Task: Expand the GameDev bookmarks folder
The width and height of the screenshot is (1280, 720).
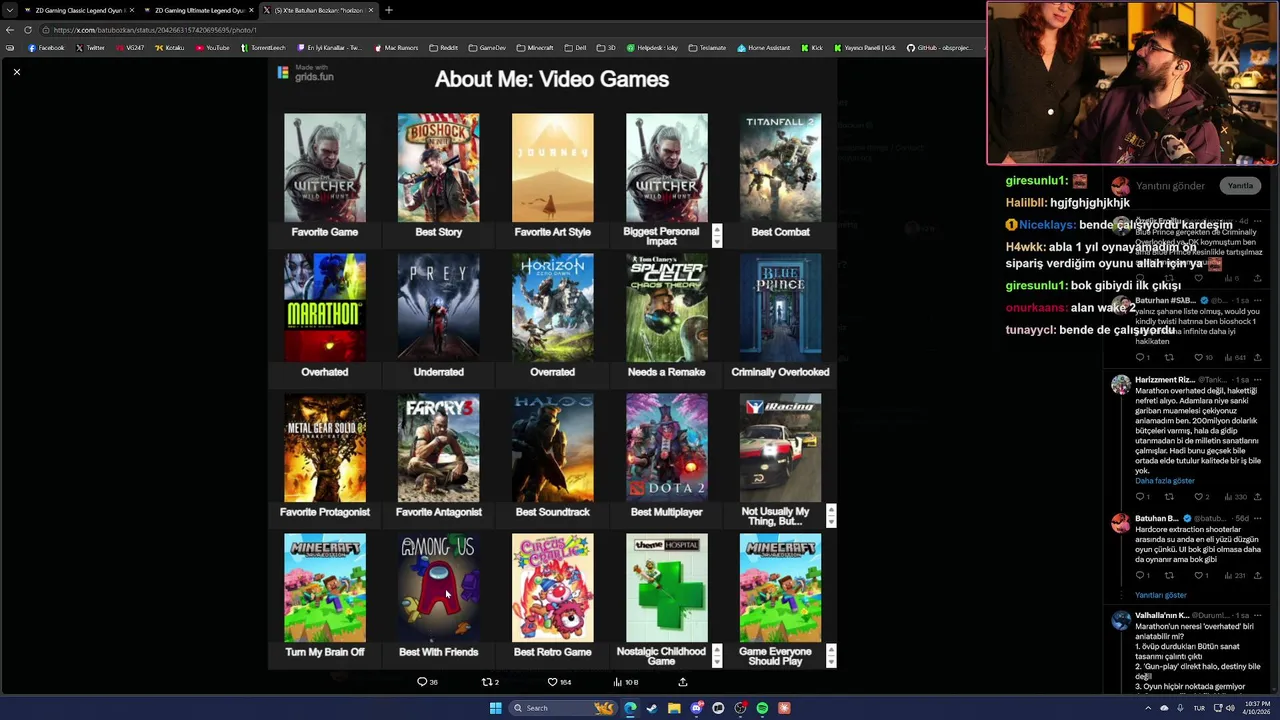Action: (x=487, y=48)
